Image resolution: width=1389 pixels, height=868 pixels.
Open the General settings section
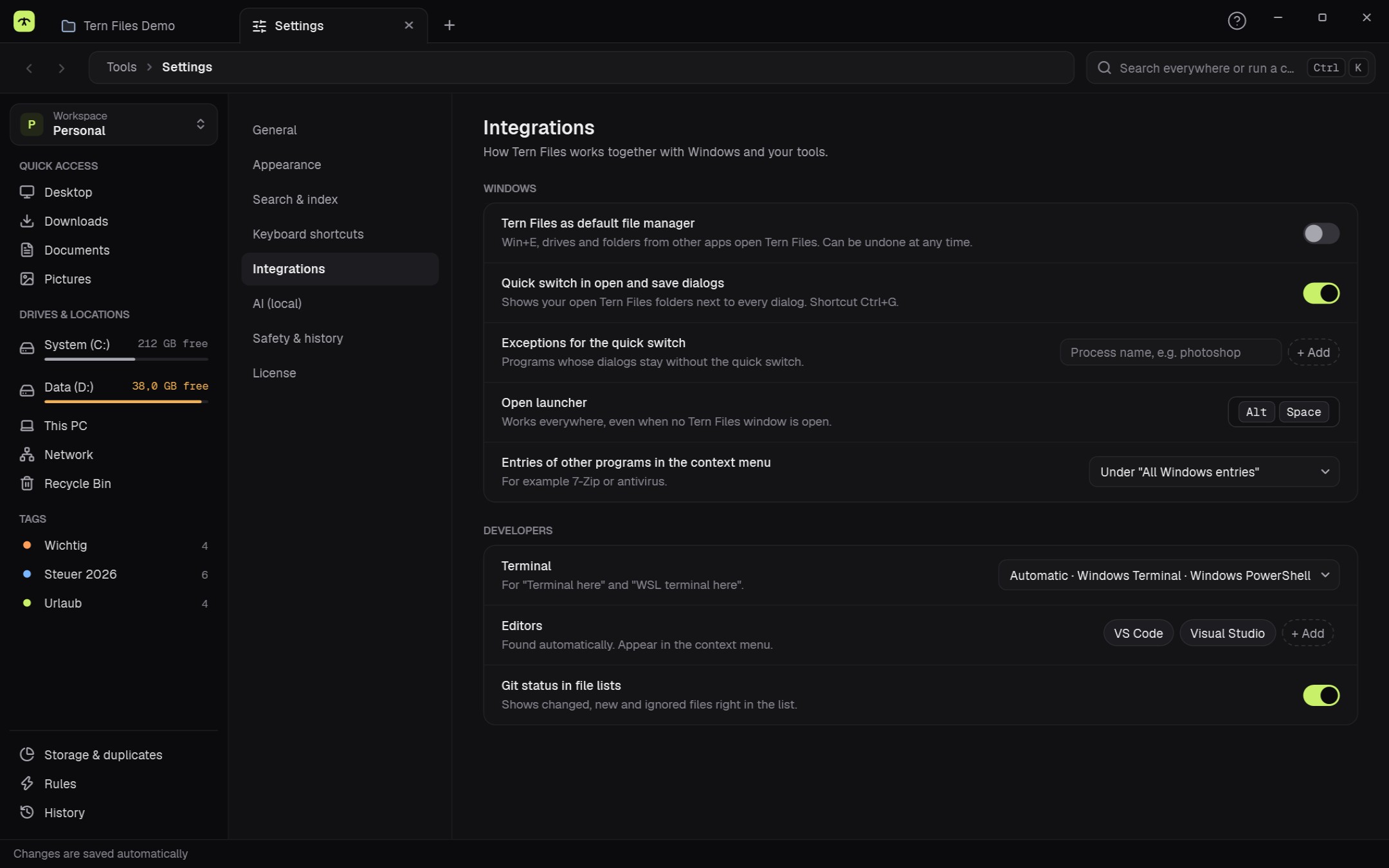[x=340, y=130]
